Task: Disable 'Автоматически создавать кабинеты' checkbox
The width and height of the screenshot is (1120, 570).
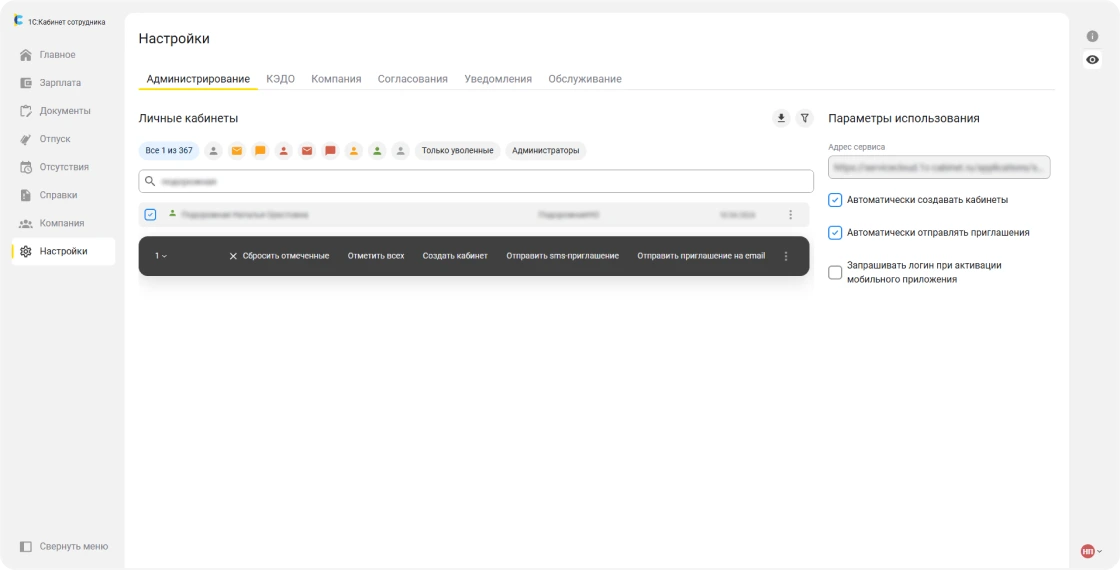Action: coord(836,200)
